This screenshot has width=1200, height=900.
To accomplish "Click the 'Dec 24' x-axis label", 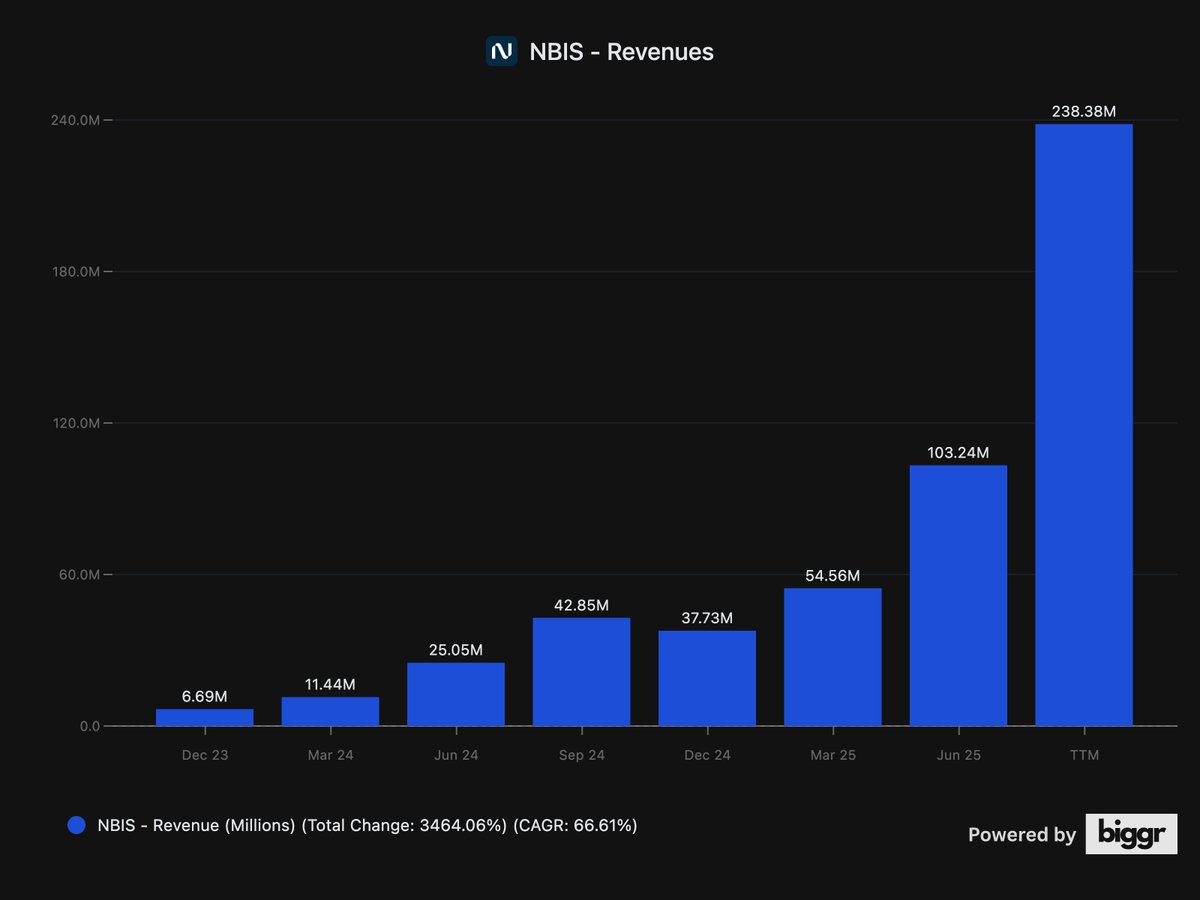I will [707, 755].
